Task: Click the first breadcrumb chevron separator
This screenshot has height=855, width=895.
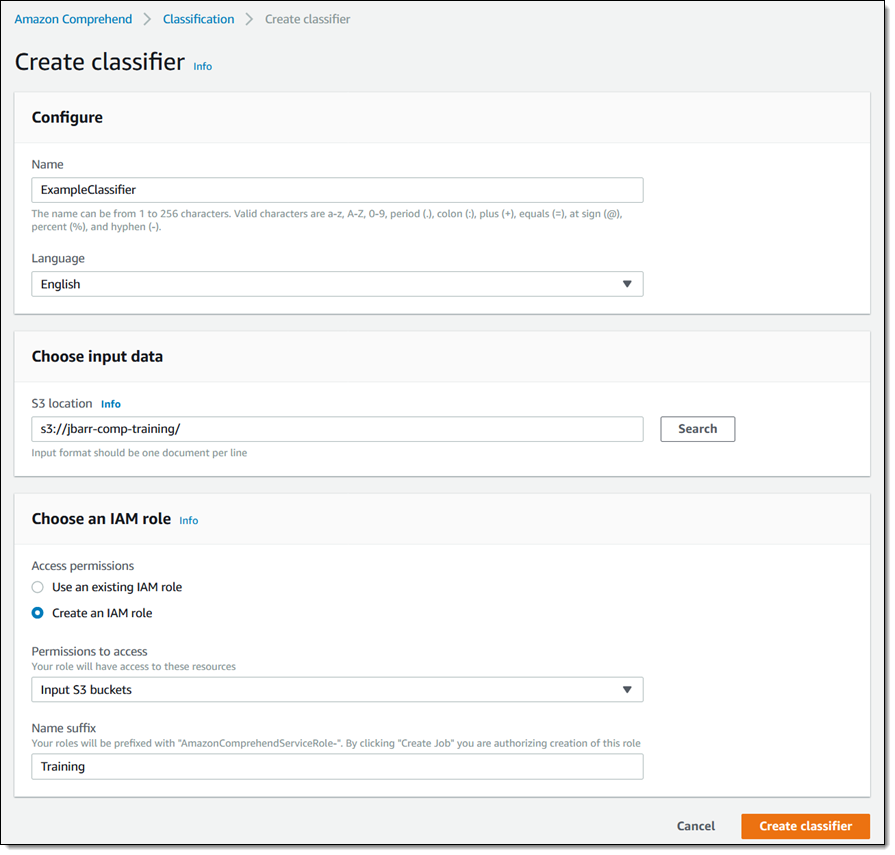Action: point(147,19)
